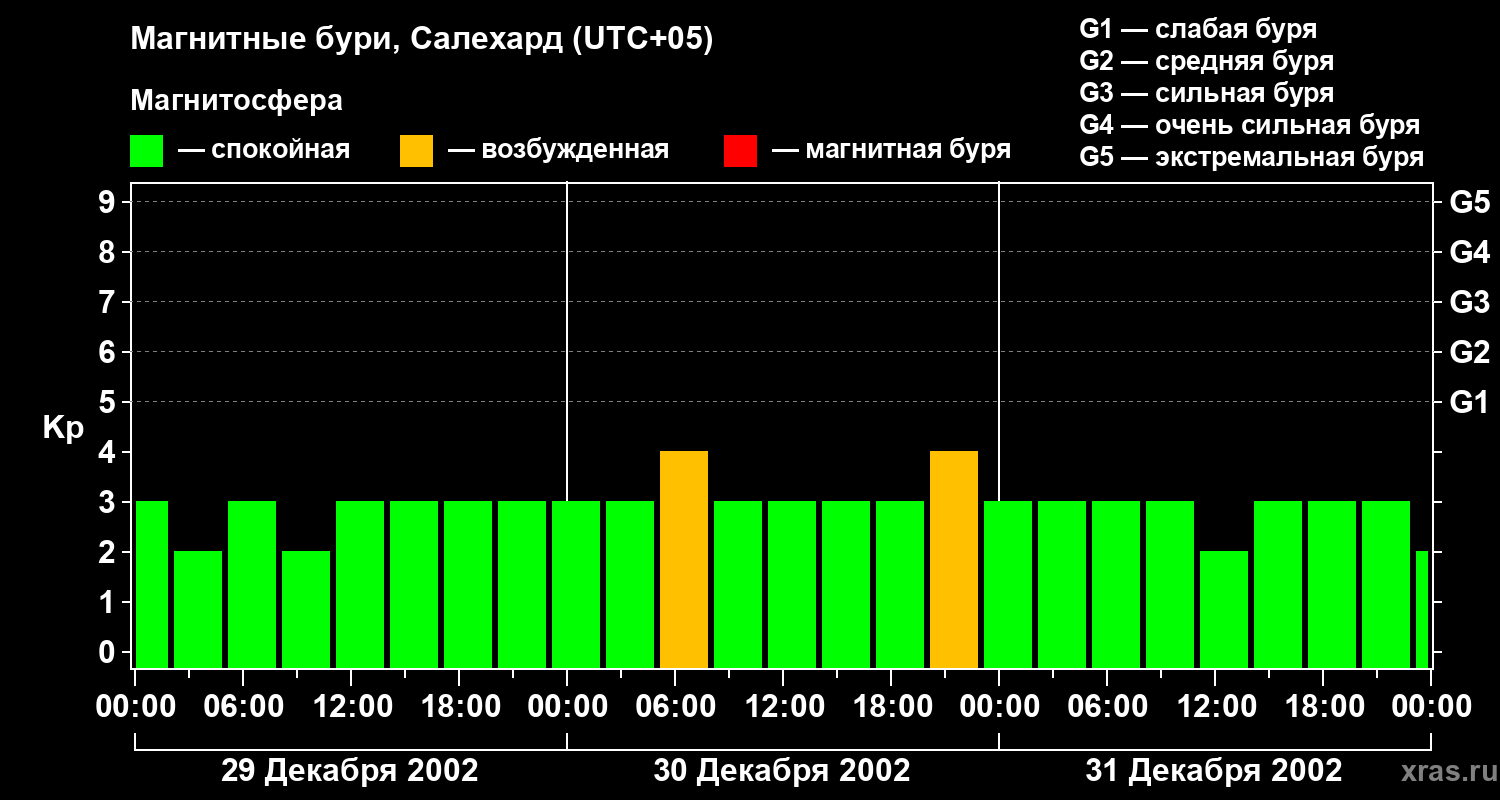
Task: Click the '— спокойная' legend label
Action: point(264,150)
